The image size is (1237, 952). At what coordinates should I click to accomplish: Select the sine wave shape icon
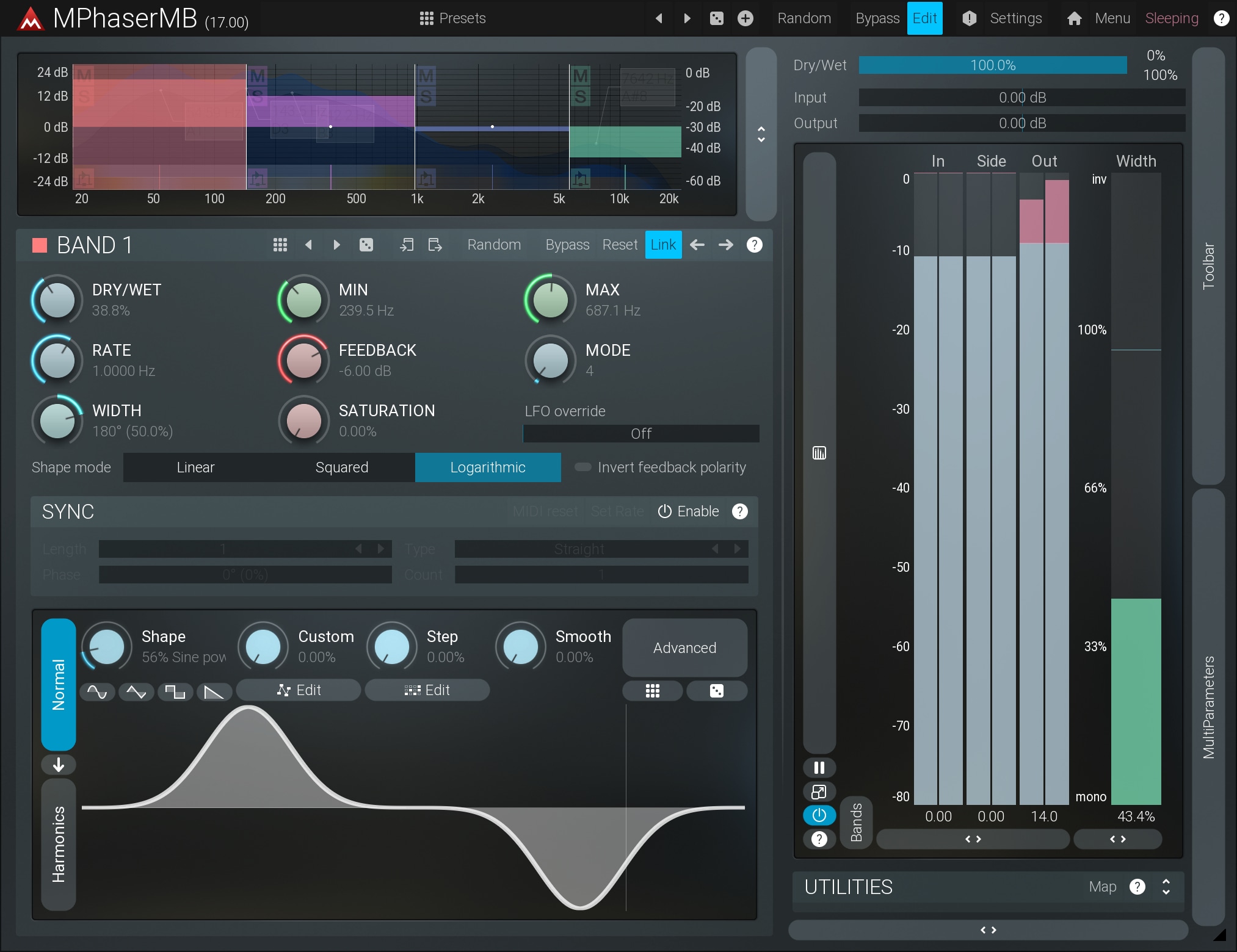pyautogui.click(x=97, y=691)
